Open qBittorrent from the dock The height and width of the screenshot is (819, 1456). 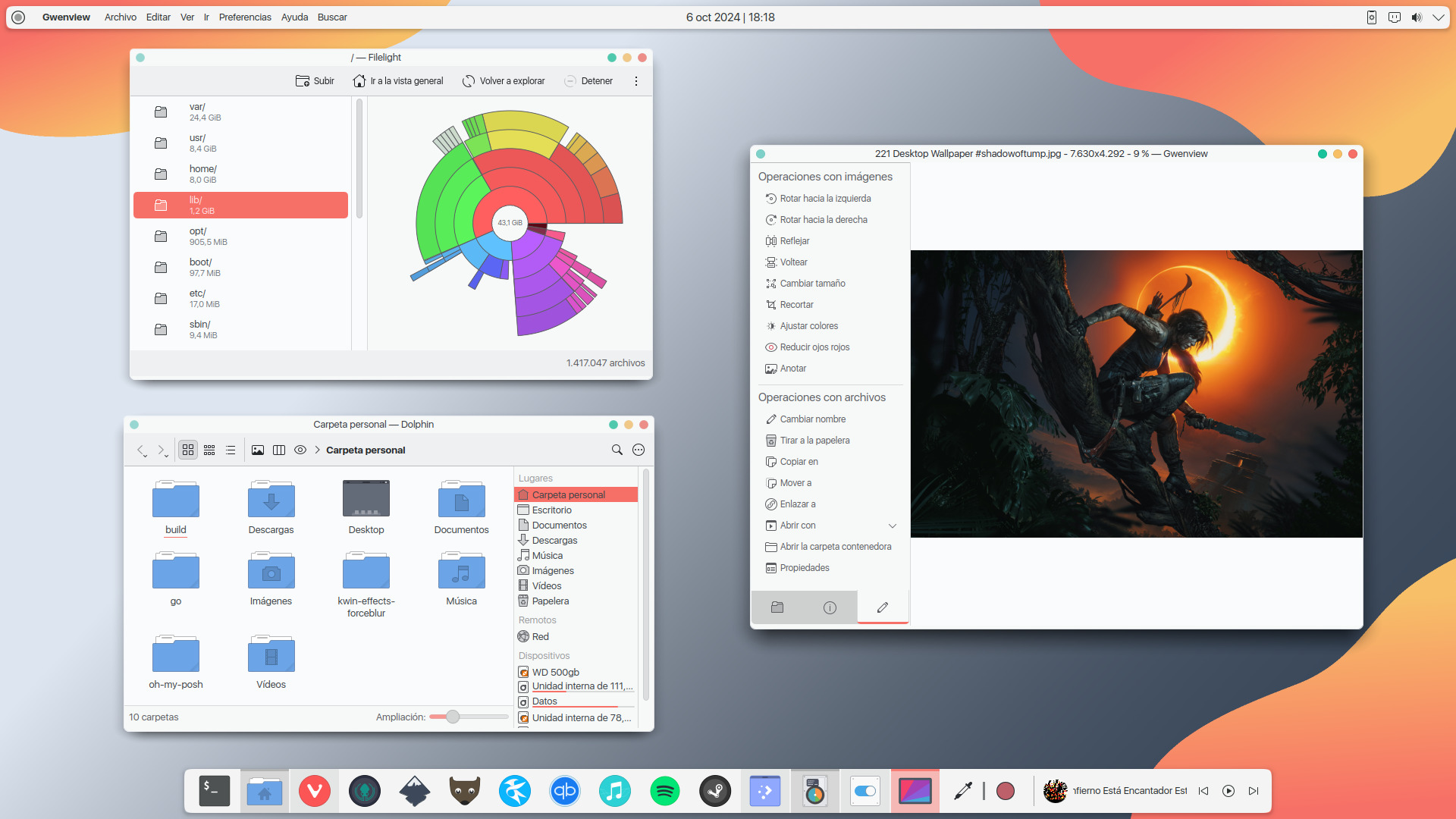[x=565, y=791]
